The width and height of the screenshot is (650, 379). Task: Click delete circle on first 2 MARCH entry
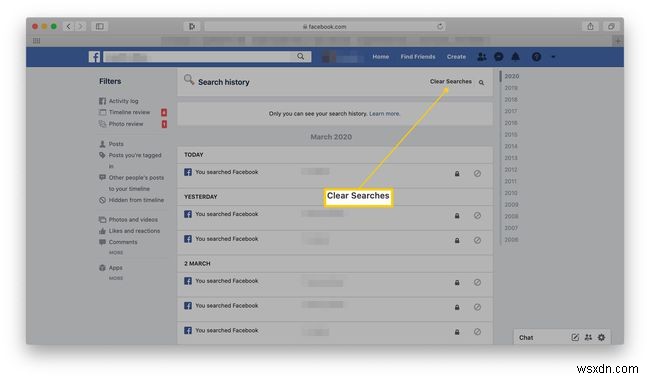478,283
